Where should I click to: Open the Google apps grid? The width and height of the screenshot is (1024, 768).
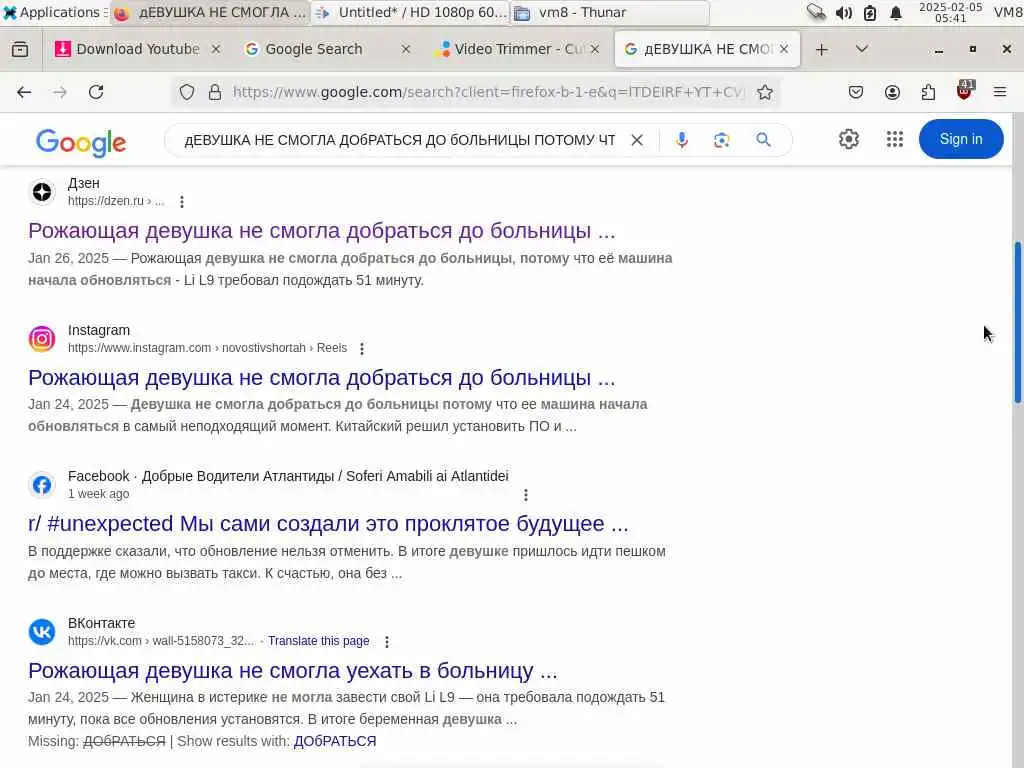[x=895, y=139]
